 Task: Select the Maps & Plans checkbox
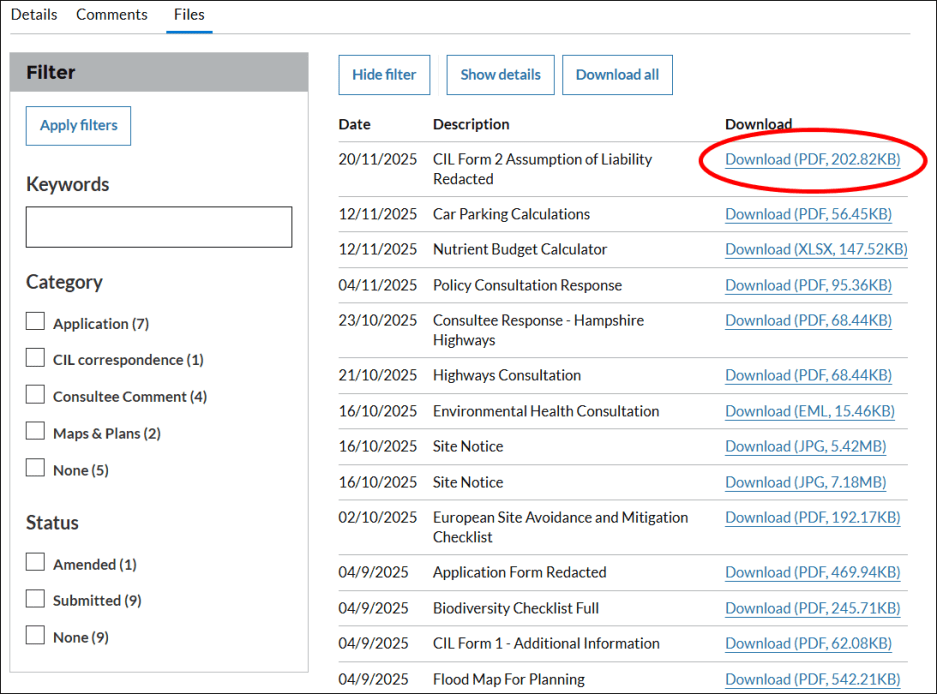(36, 432)
